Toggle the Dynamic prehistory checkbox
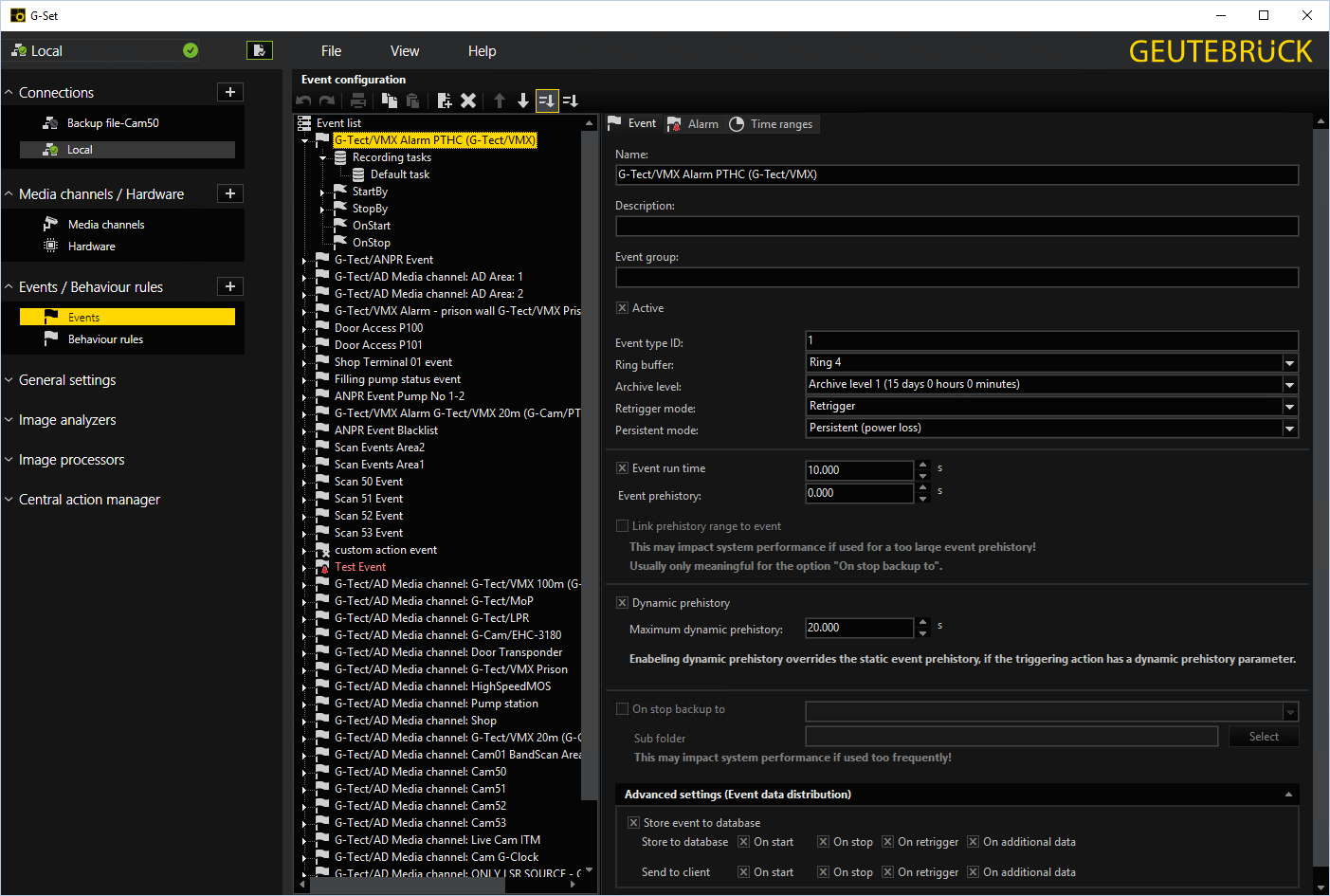The image size is (1330, 896). click(622, 603)
